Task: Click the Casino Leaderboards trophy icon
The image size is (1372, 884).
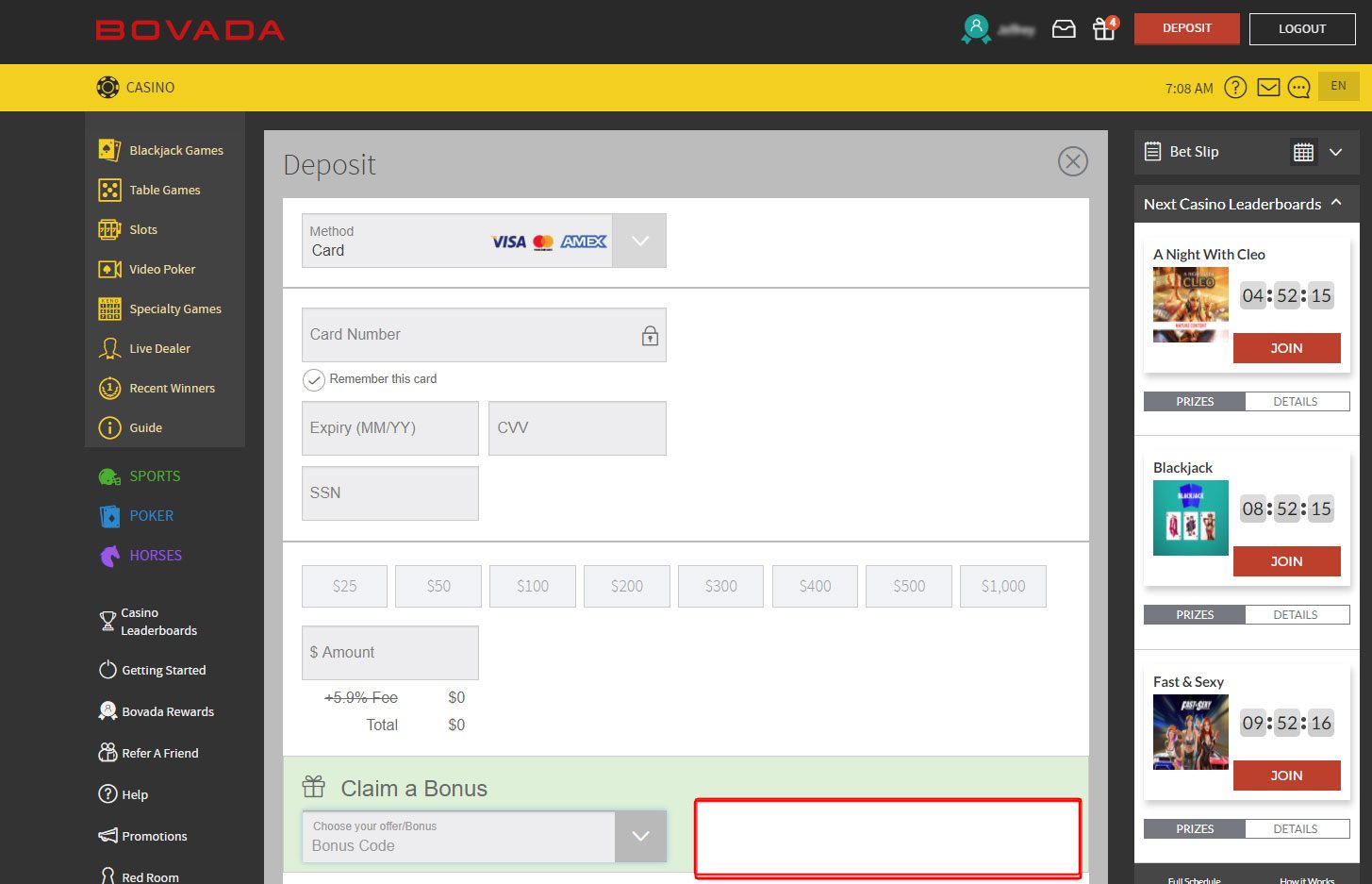Action: tap(107, 622)
